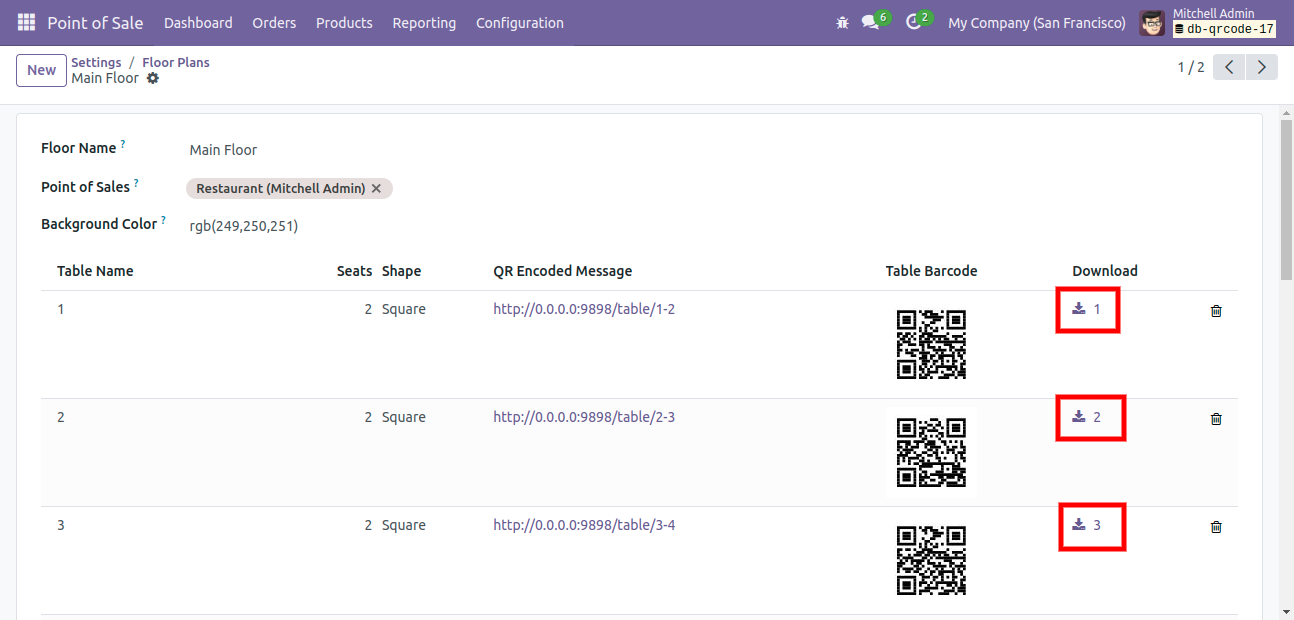Click the company switcher My Company (San Francisco)

pyautogui.click(x=1037, y=22)
